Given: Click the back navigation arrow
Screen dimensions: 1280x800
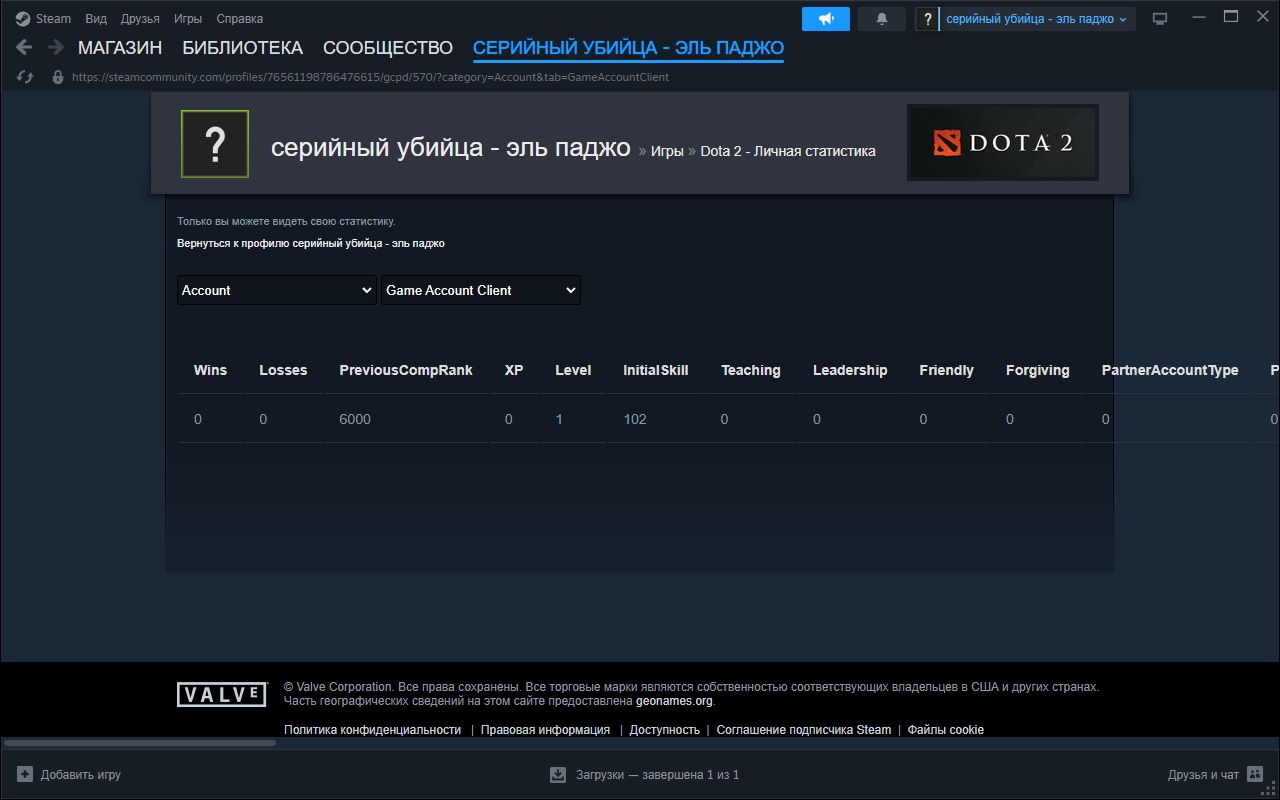Looking at the screenshot, I should click(x=24, y=47).
